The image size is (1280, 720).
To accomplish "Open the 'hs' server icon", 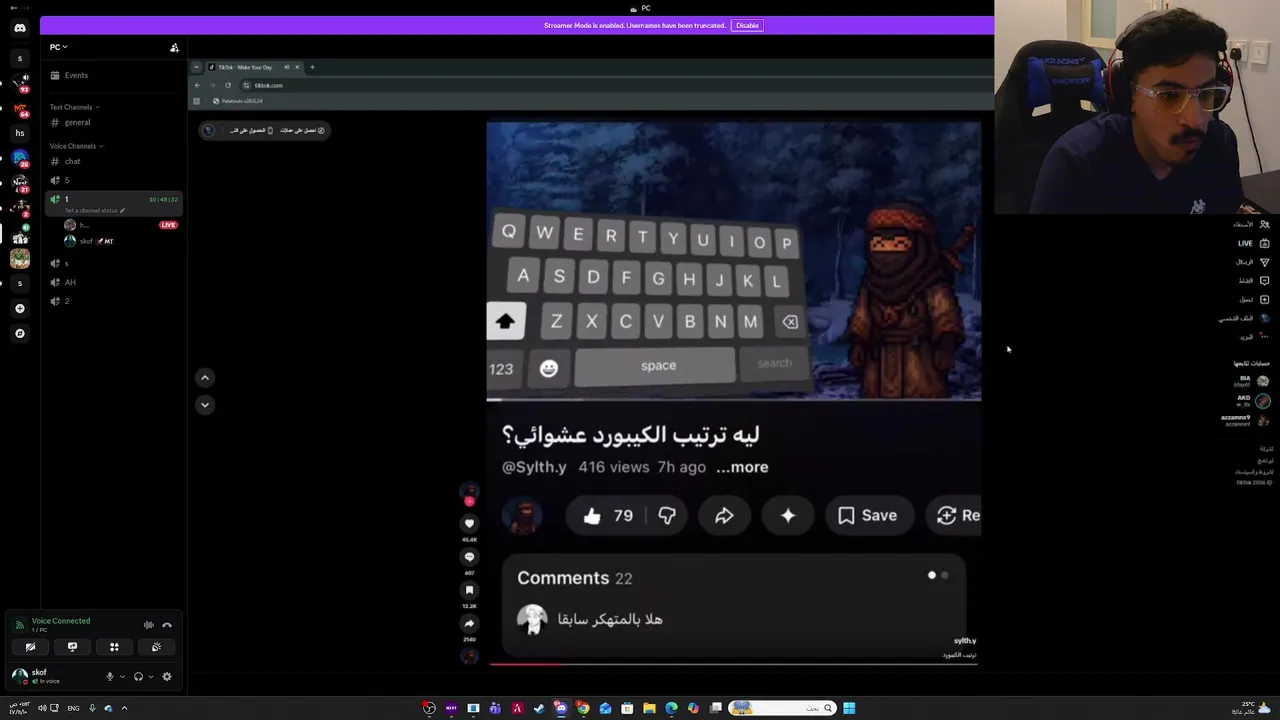I will coord(20,133).
